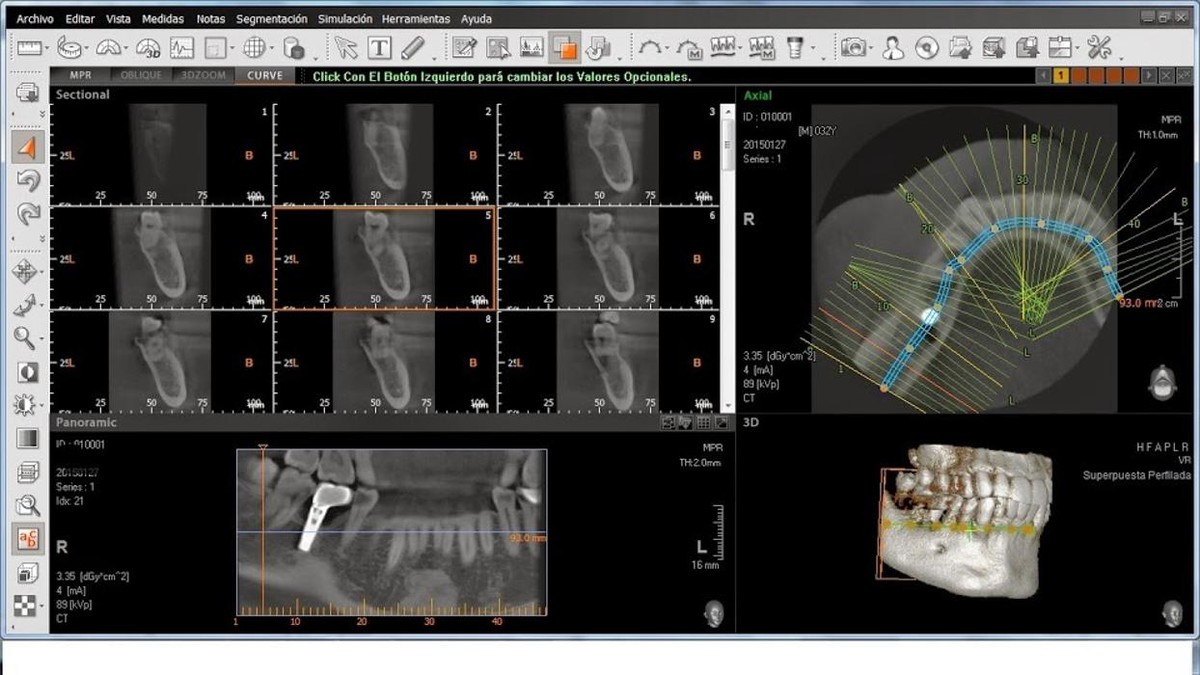The width and height of the screenshot is (1200, 675).
Task: Click the wrench and screwdriver settings icon
Action: (x=1099, y=47)
